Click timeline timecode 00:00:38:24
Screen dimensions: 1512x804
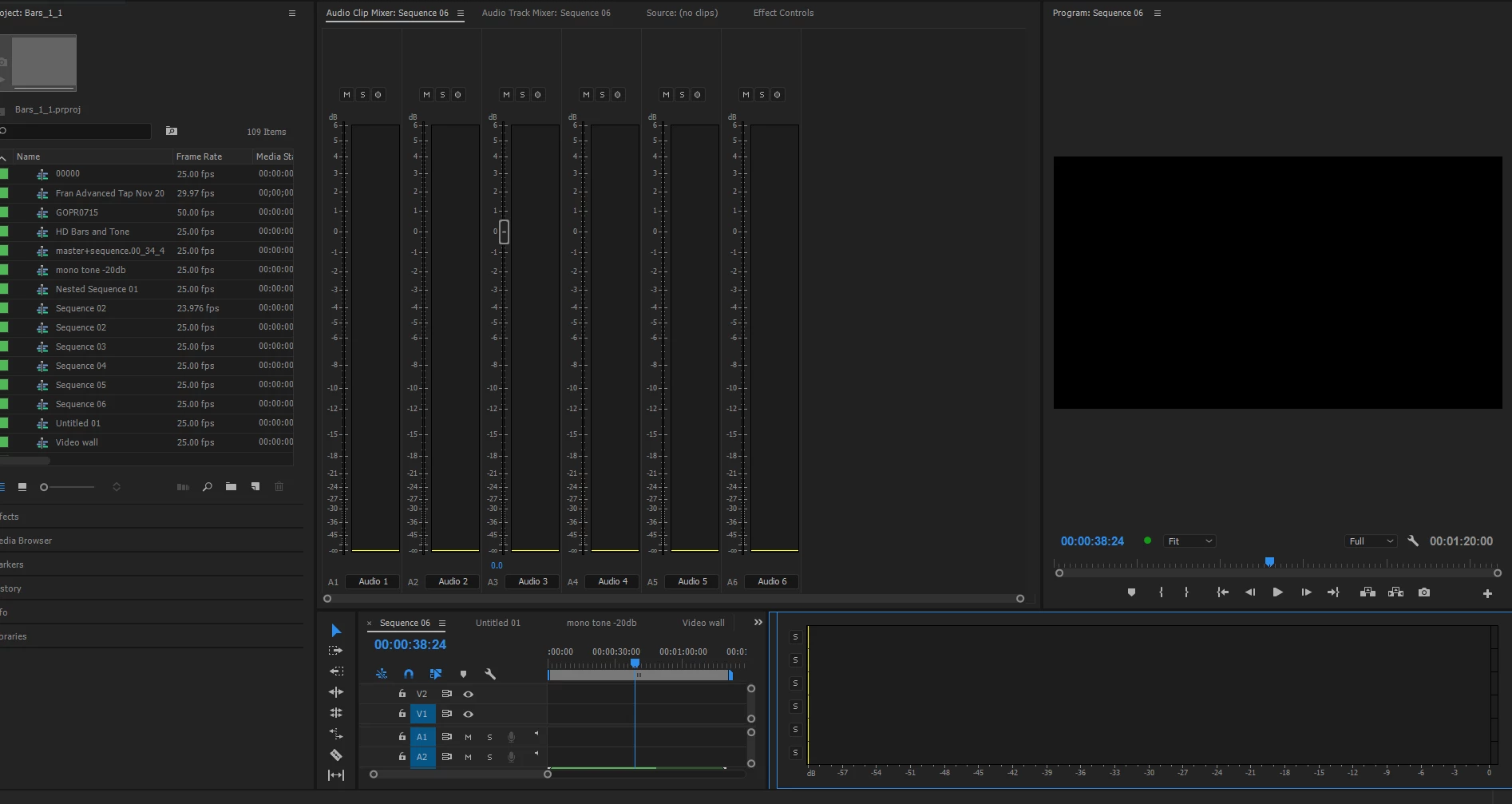point(410,644)
